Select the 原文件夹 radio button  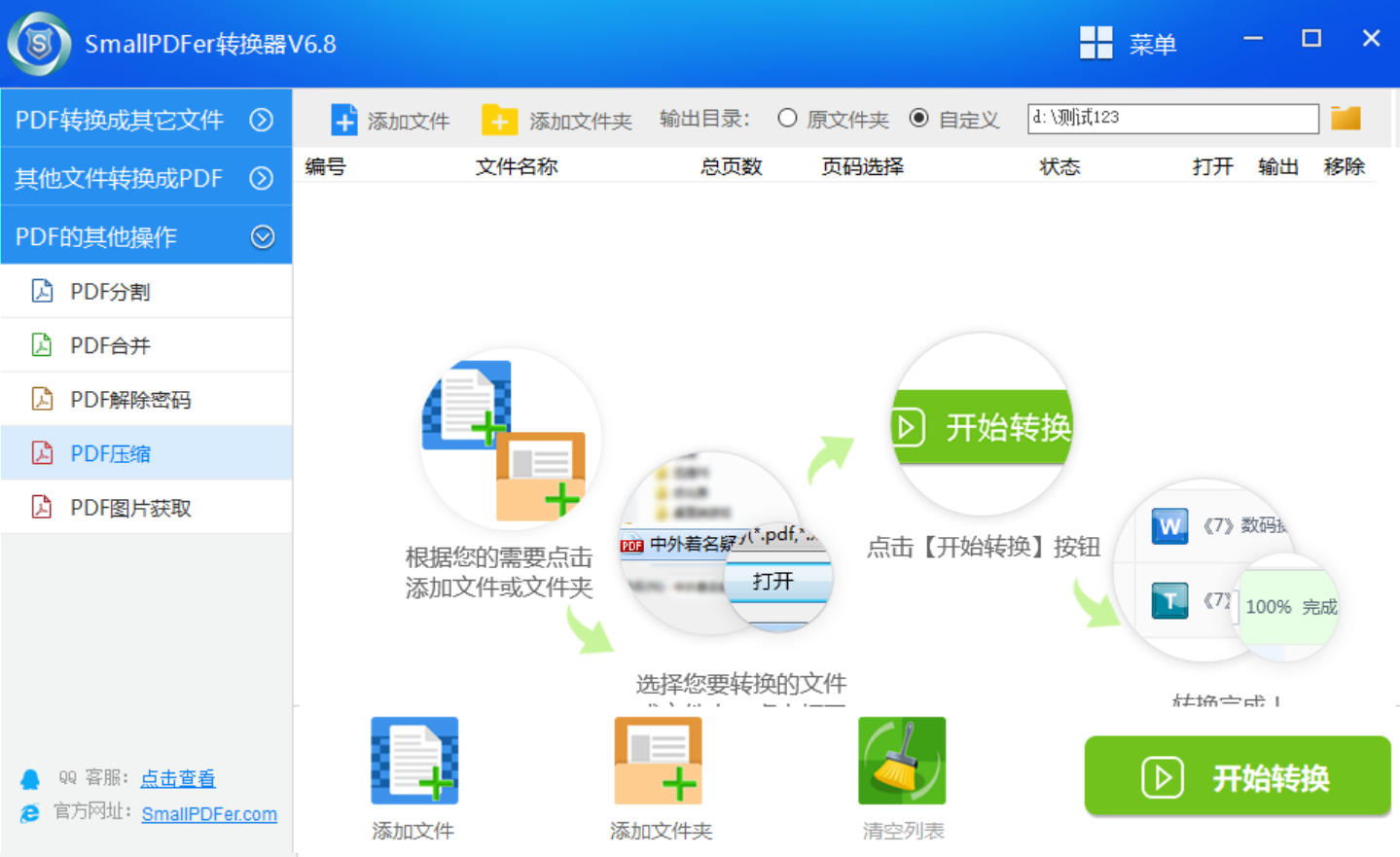tap(787, 118)
